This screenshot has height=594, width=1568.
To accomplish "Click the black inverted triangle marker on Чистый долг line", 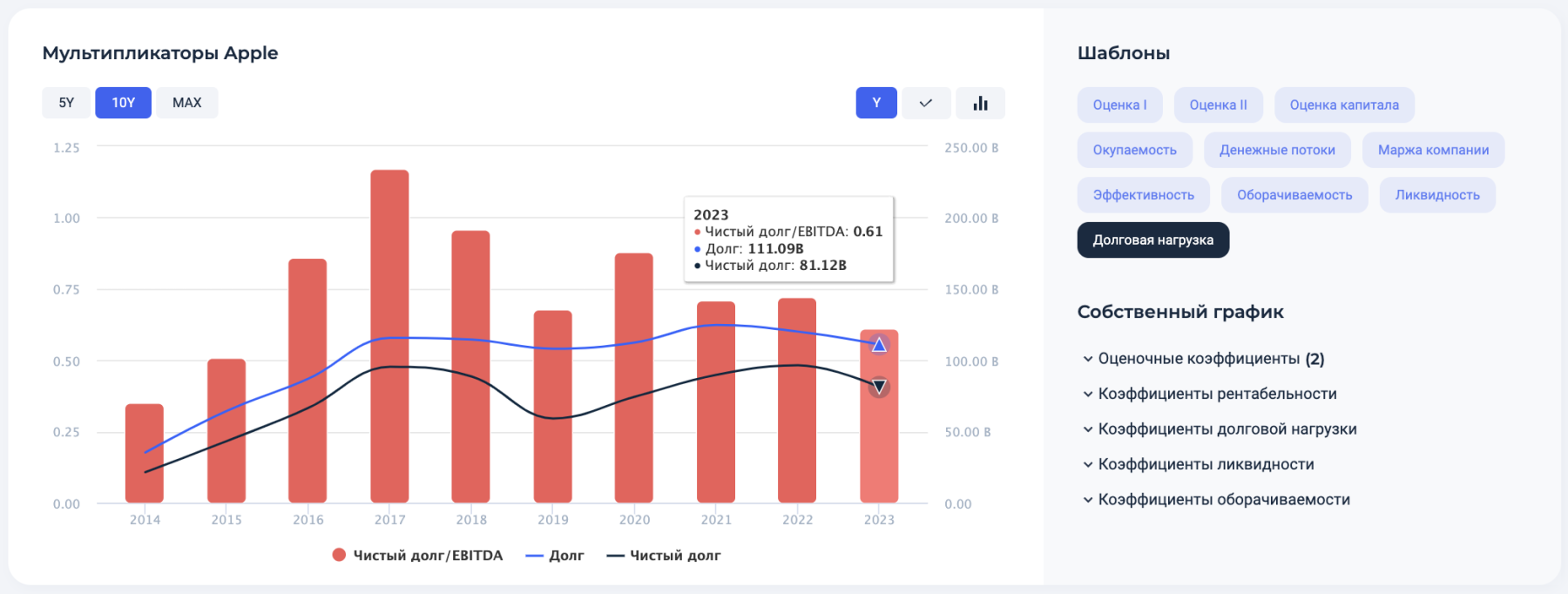I will click(879, 386).
